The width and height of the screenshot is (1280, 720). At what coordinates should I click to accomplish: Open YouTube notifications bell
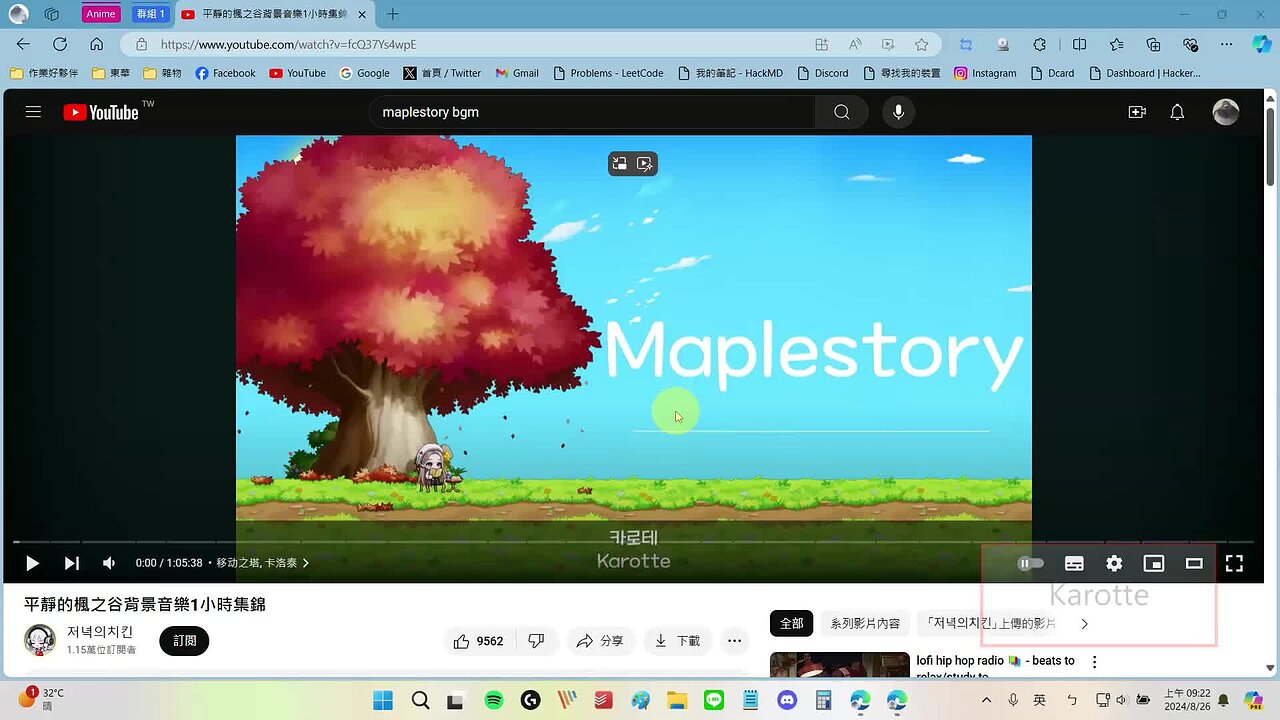[x=1177, y=112]
